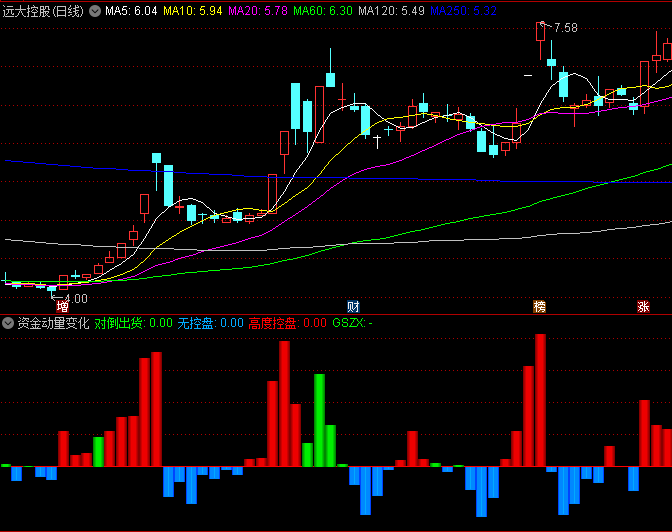Screen dimensions: 672x532
Task: Select the 远大控股(日线) chart title
Action: (43, 11)
